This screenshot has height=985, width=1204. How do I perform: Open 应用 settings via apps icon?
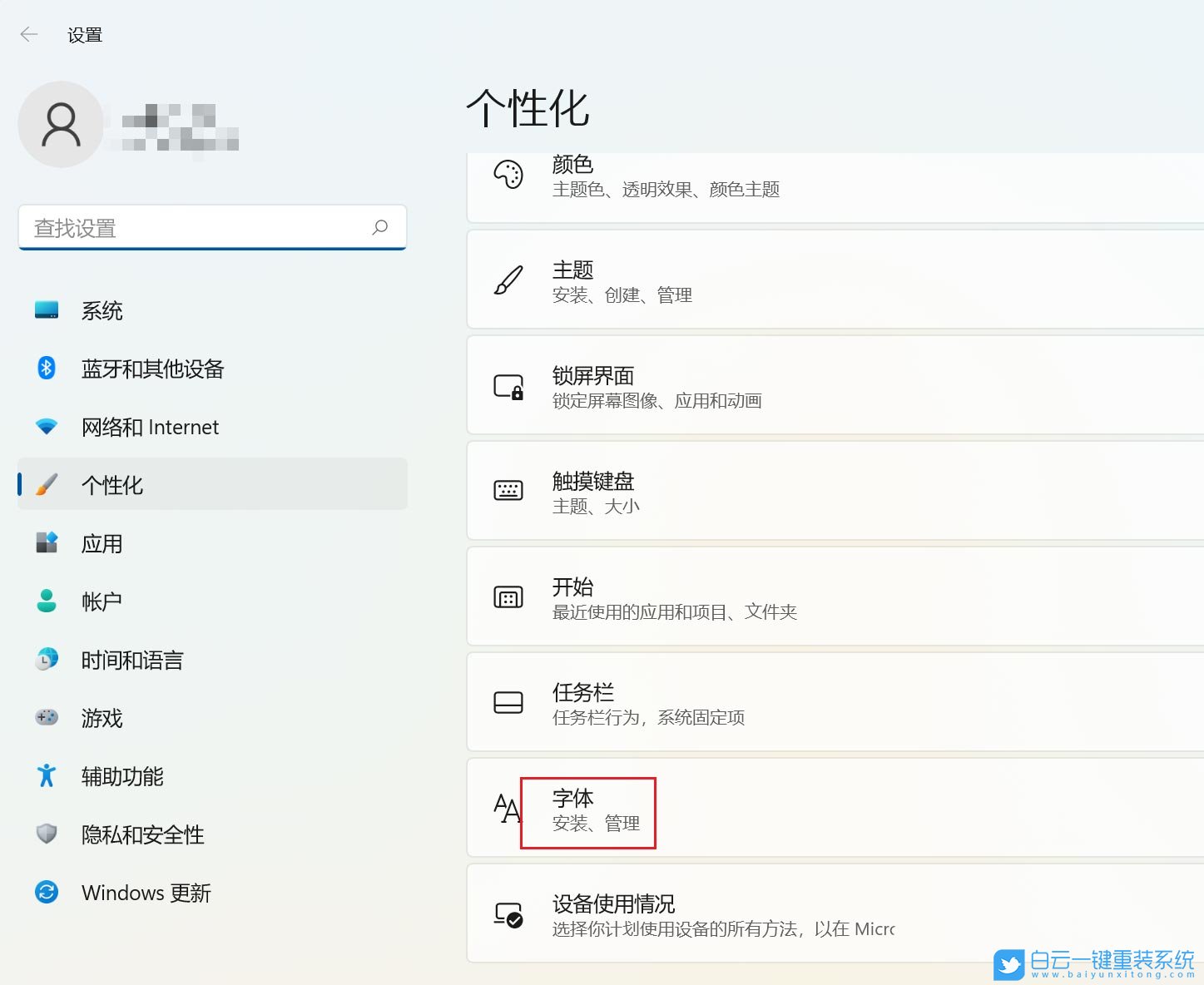(x=47, y=542)
